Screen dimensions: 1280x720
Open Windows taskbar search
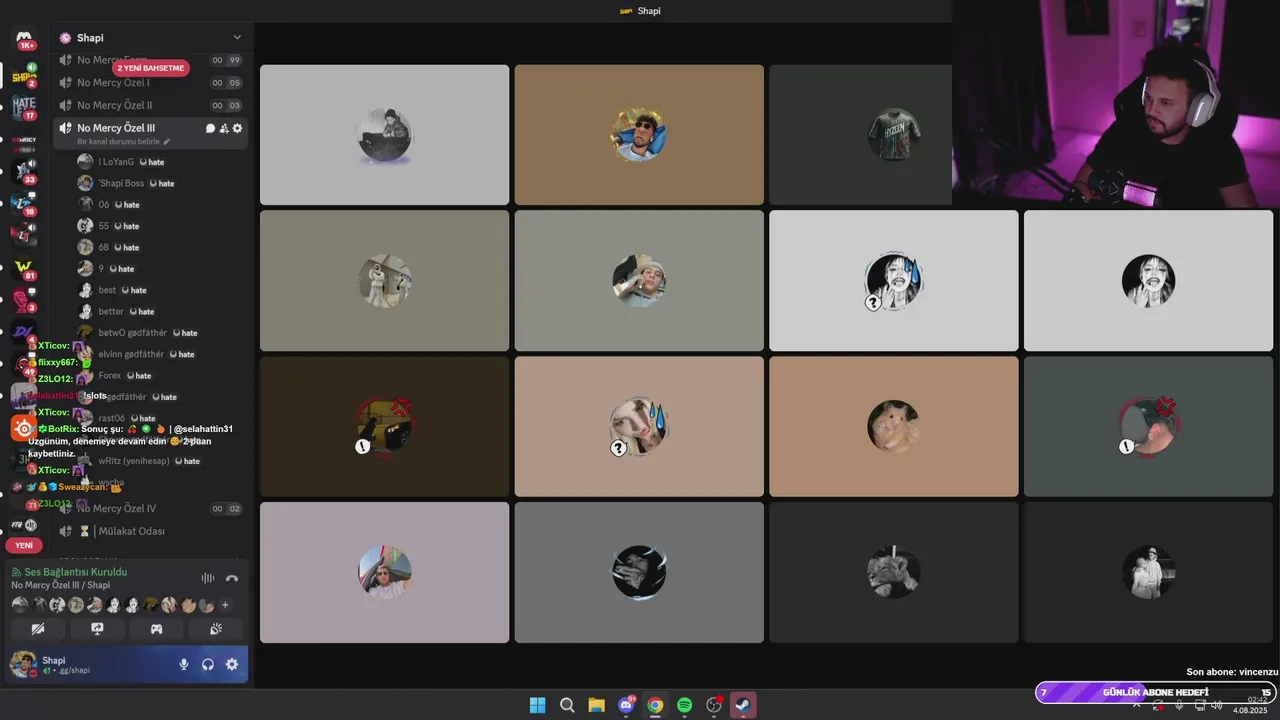[567, 705]
